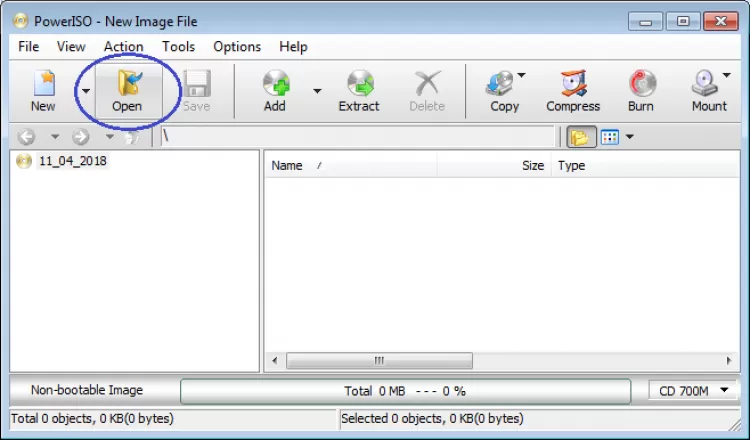Expand the Mount button dropdown arrow
750x440 pixels.
(x=726, y=75)
